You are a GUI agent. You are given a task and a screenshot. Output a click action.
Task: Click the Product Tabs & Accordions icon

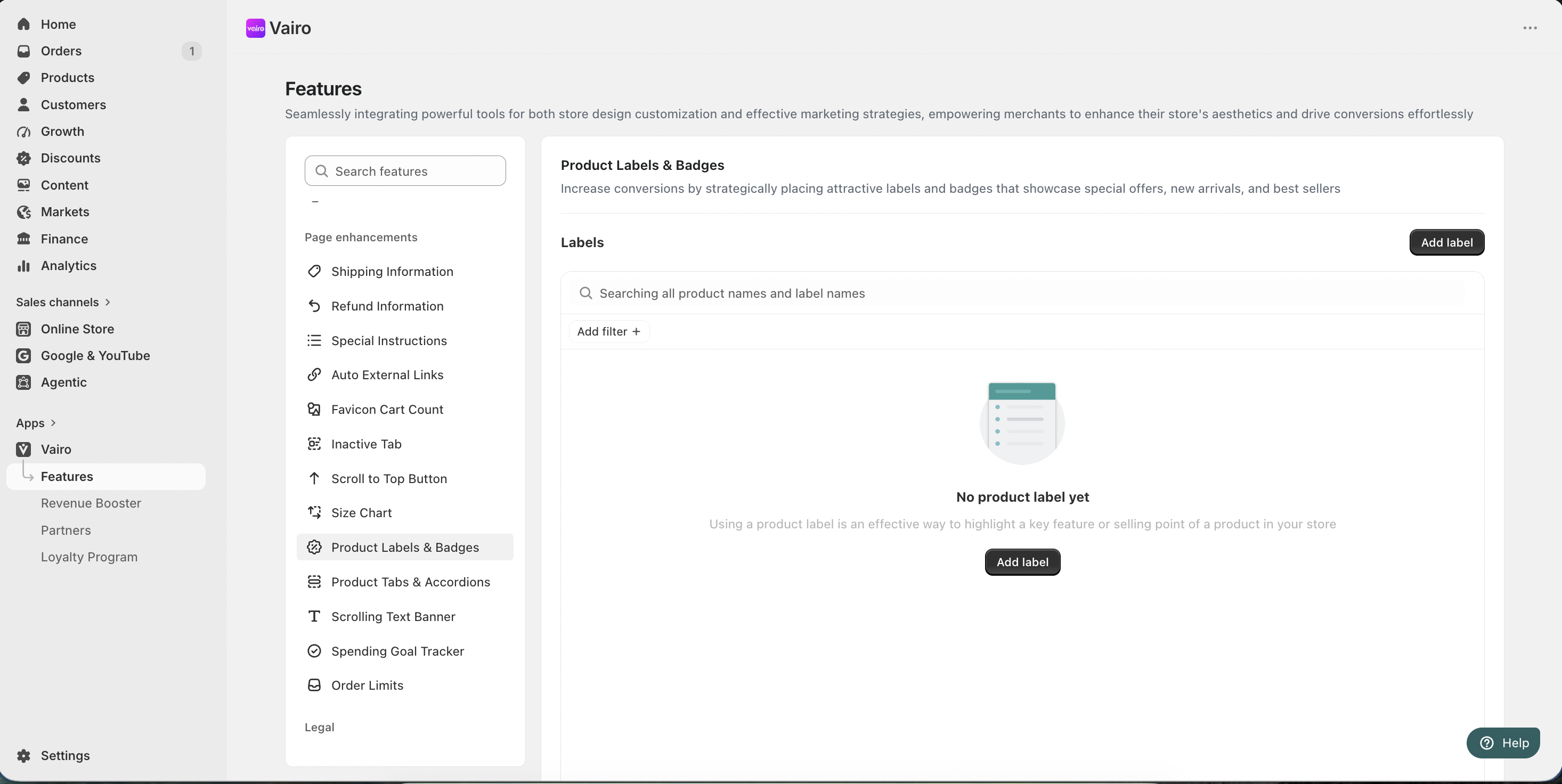coord(314,582)
